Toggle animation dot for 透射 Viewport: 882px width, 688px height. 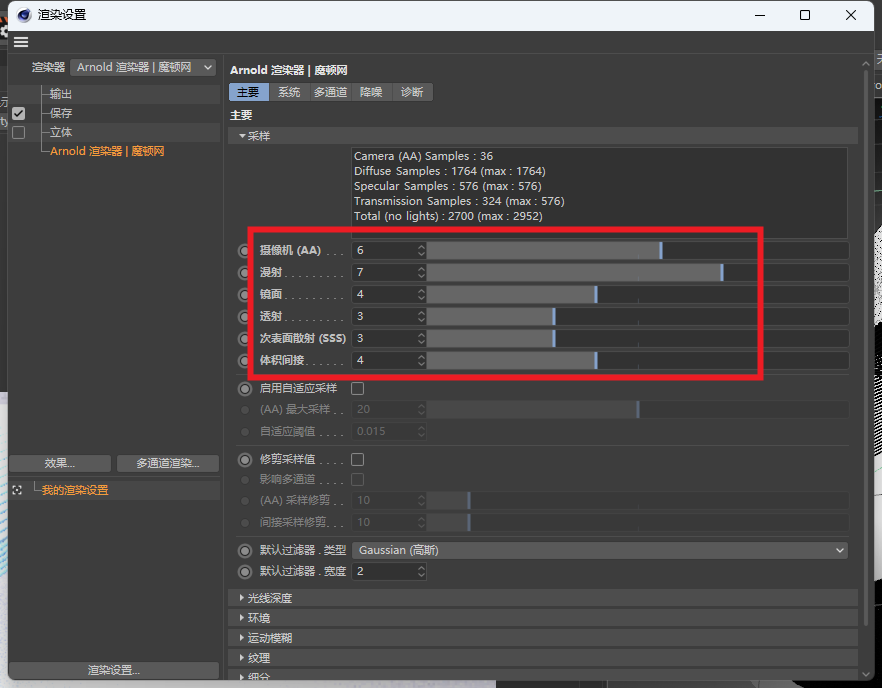[x=245, y=317]
